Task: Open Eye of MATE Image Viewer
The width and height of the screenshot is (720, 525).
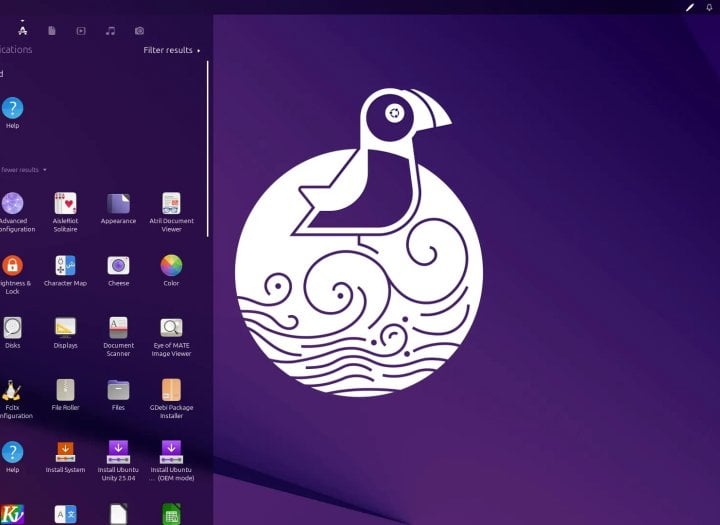Action: pos(171,337)
